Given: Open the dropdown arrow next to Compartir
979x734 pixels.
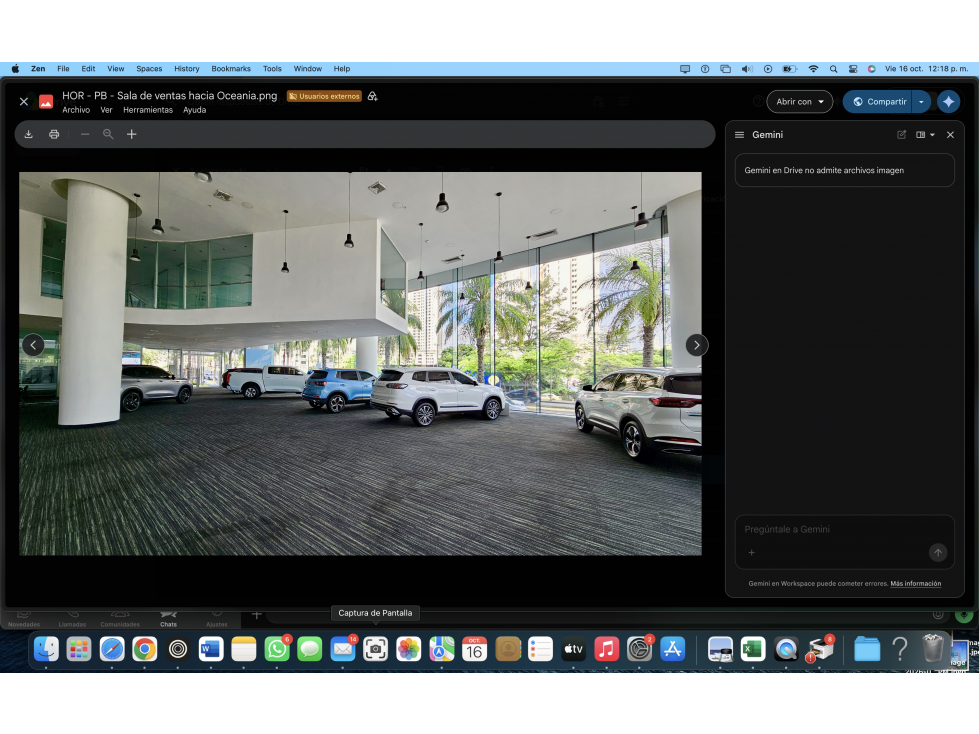Looking at the screenshot, I should (x=922, y=102).
